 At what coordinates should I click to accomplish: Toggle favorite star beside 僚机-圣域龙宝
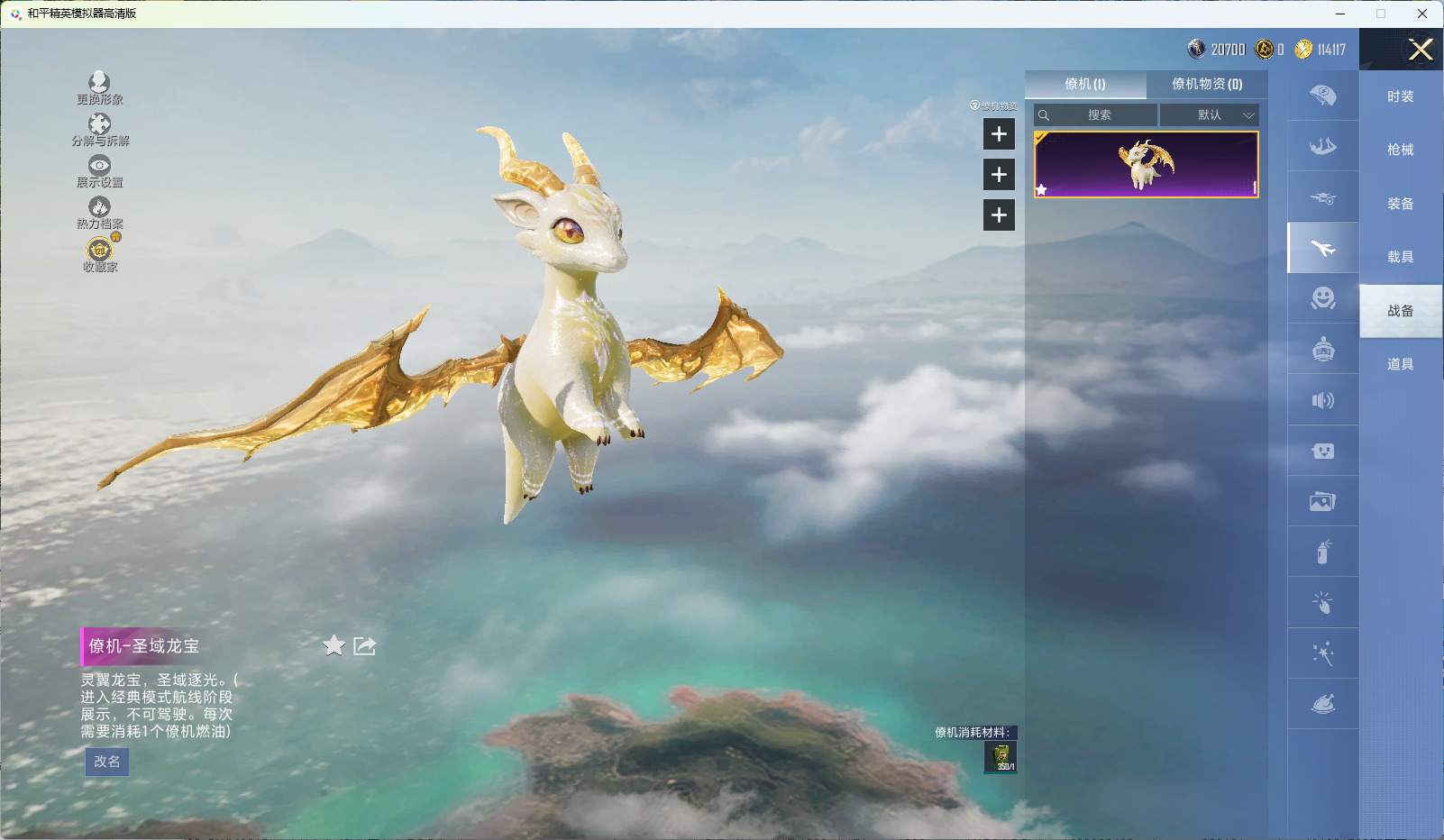point(334,645)
